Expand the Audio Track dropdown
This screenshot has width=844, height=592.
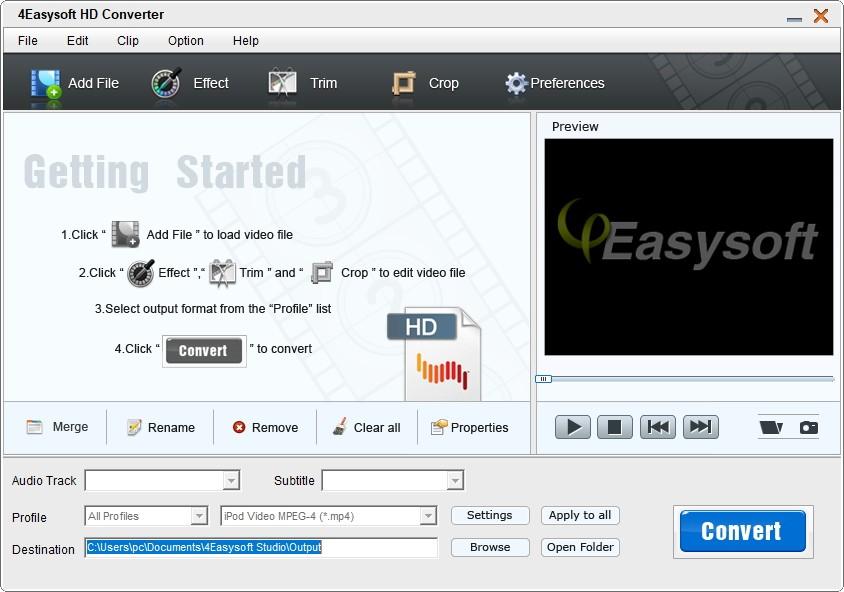(231, 481)
